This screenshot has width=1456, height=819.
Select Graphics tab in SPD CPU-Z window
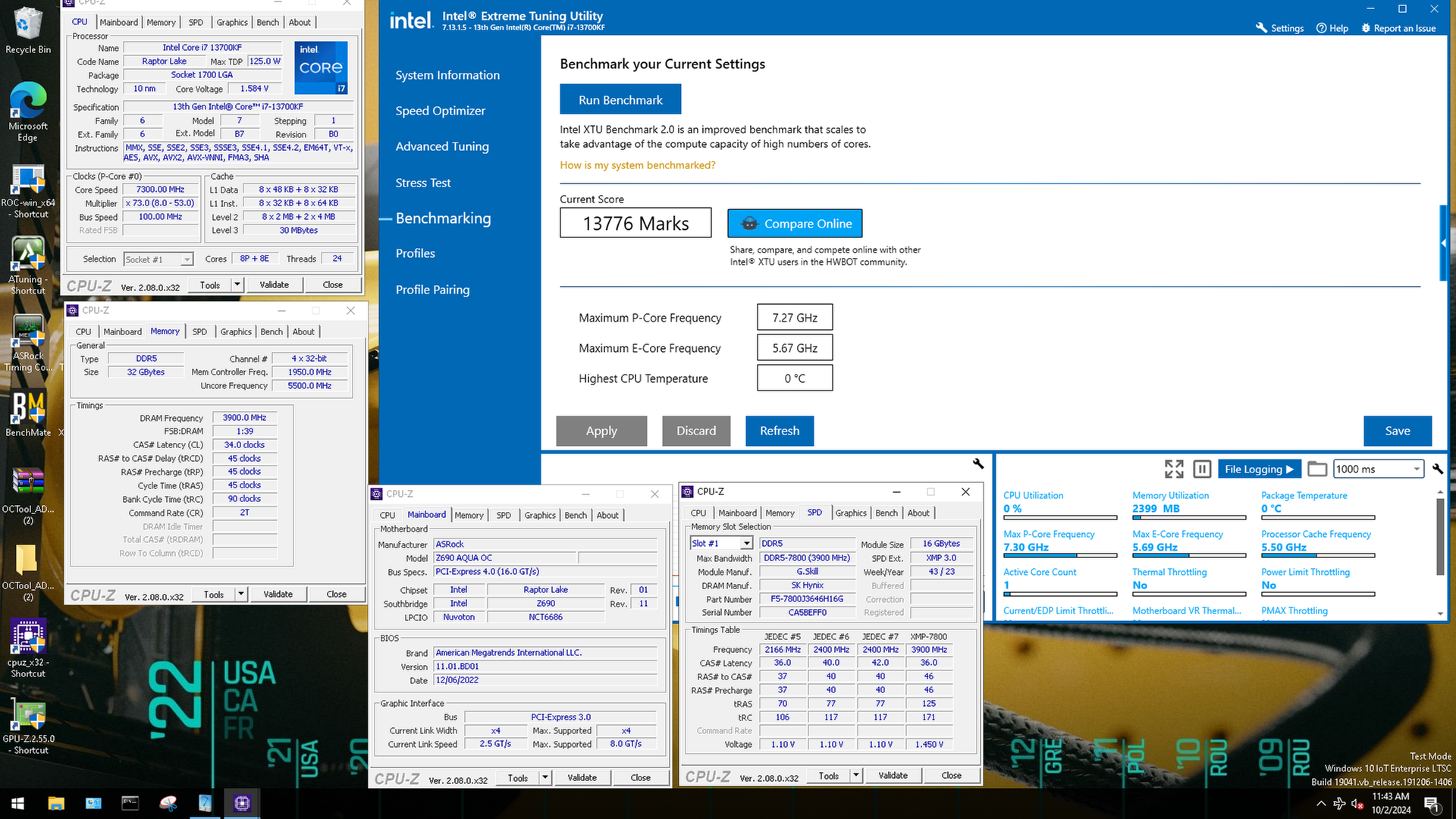(x=851, y=513)
